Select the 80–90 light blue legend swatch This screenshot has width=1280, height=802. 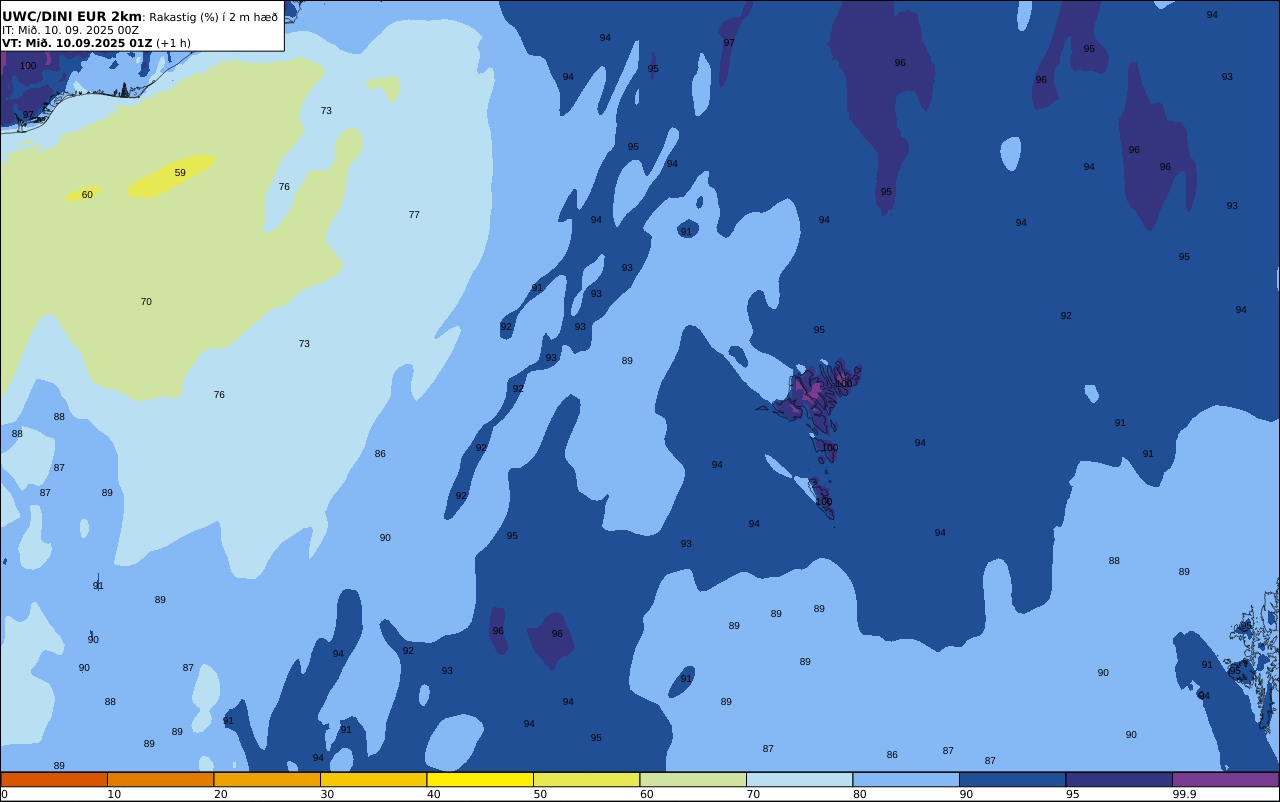[x=906, y=779]
